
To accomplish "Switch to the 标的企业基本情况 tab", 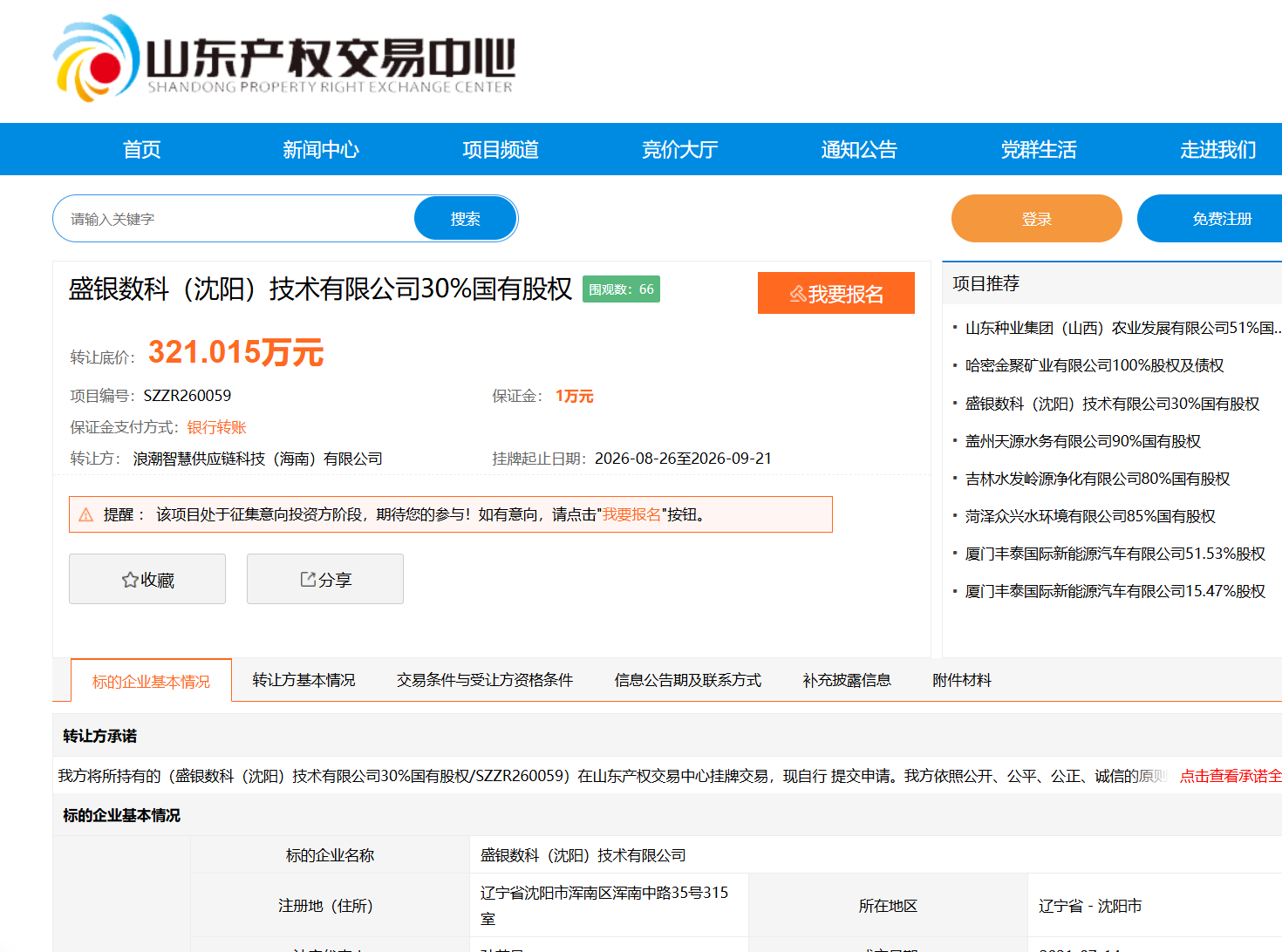I will click(x=151, y=681).
